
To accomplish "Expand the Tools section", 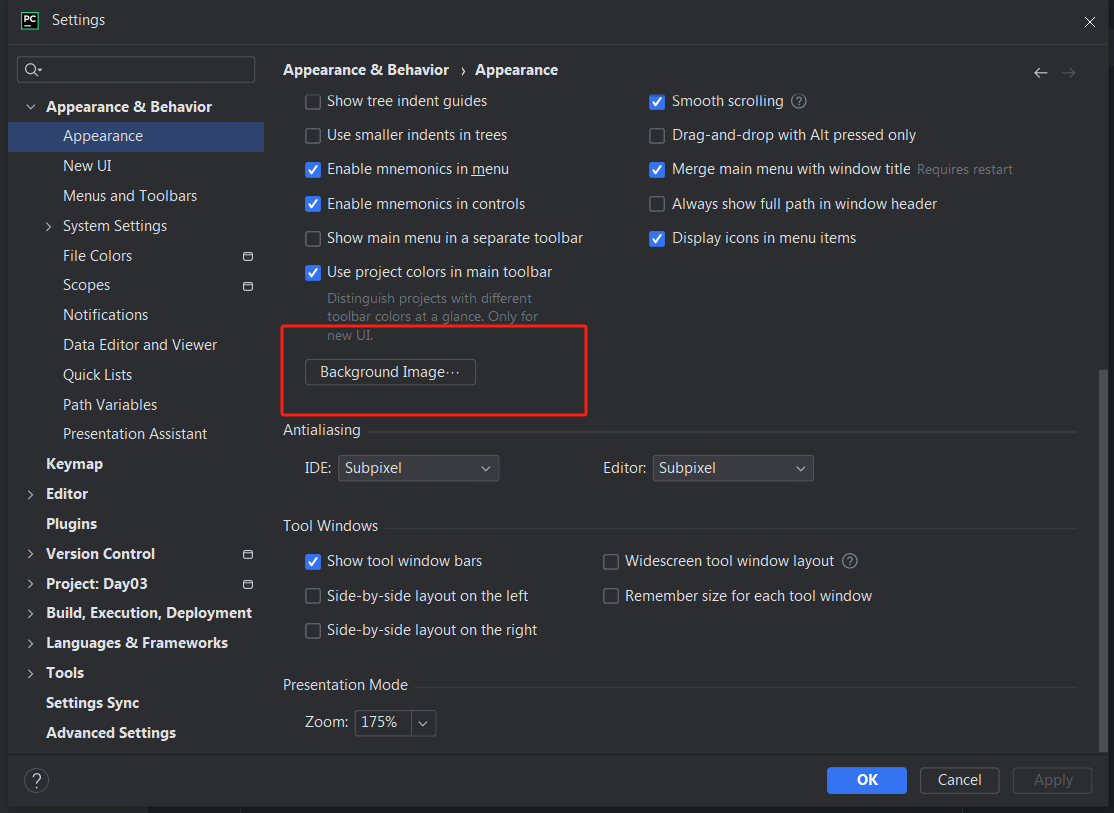I will point(31,673).
